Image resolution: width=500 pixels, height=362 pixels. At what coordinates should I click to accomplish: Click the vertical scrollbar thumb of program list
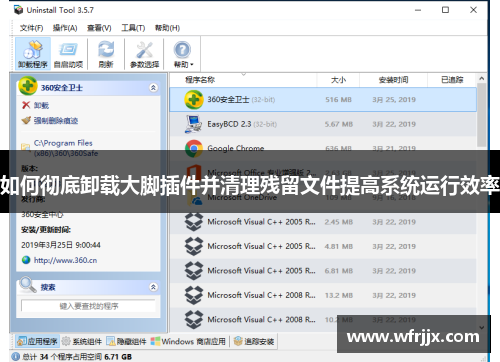point(481,115)
